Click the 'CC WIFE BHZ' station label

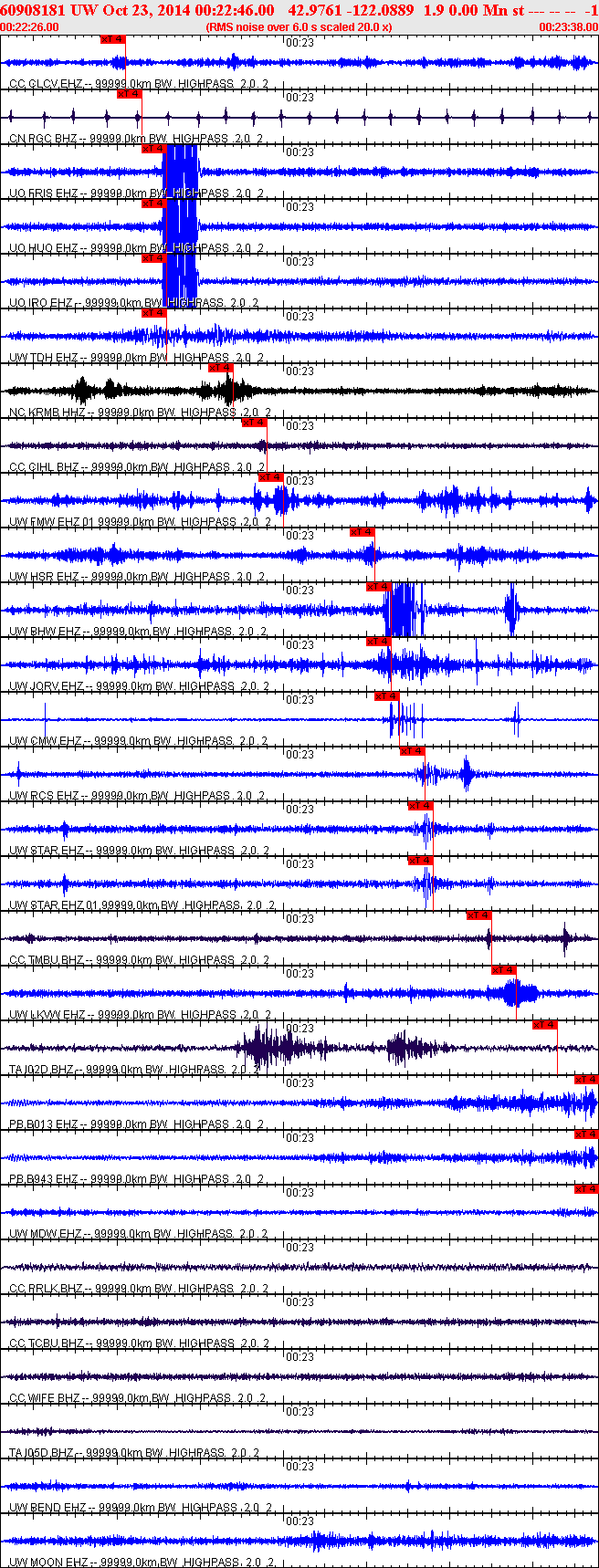tap(45, 1398)
